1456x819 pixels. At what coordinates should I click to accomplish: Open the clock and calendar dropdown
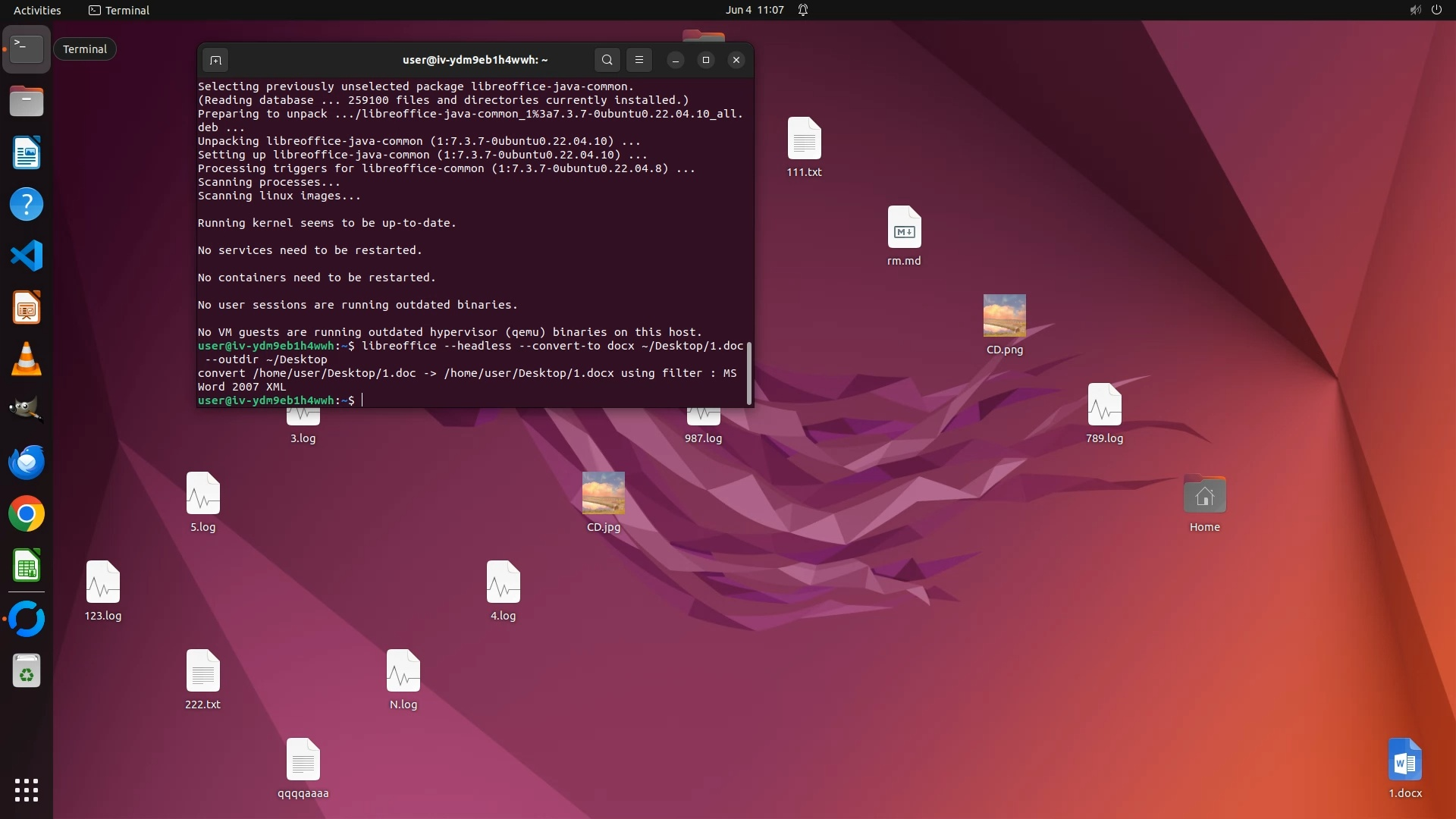[754, 10]
